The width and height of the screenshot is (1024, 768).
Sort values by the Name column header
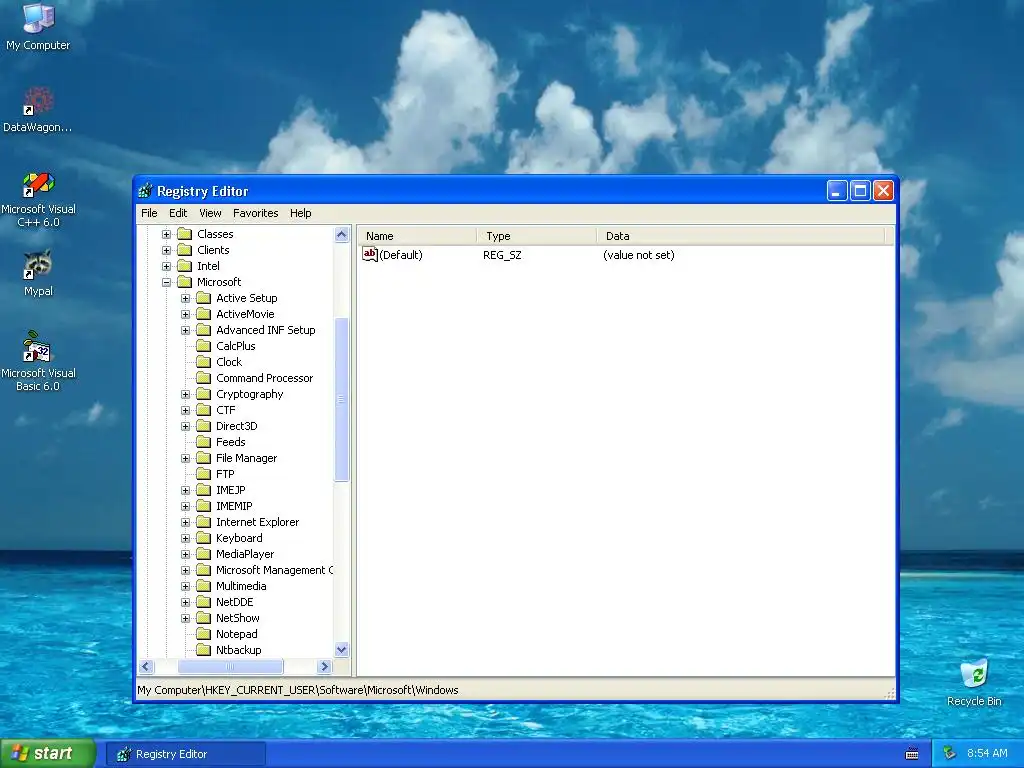point(417,236)
